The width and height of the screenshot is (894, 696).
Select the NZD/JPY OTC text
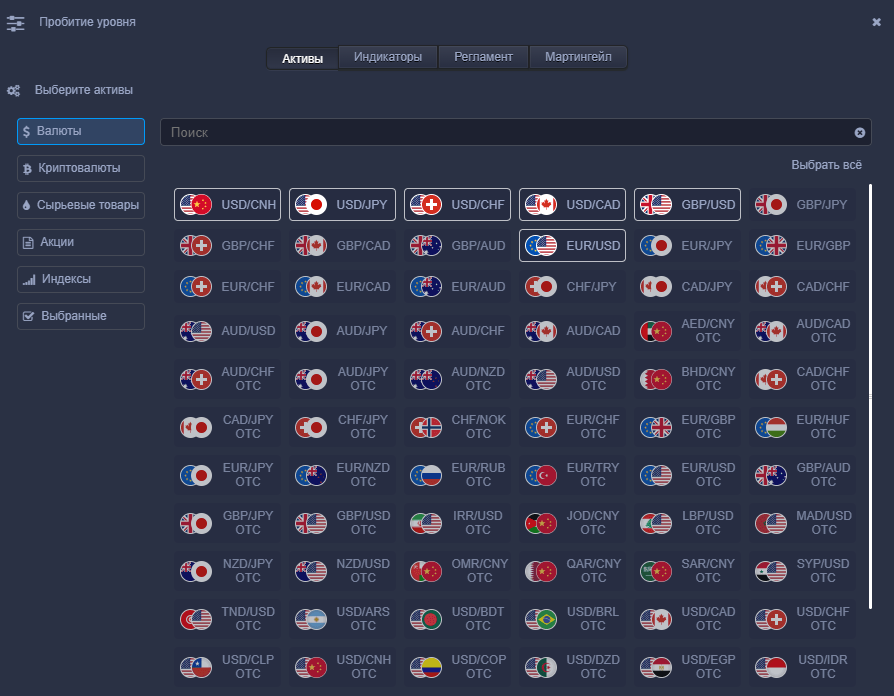point(248,571)
